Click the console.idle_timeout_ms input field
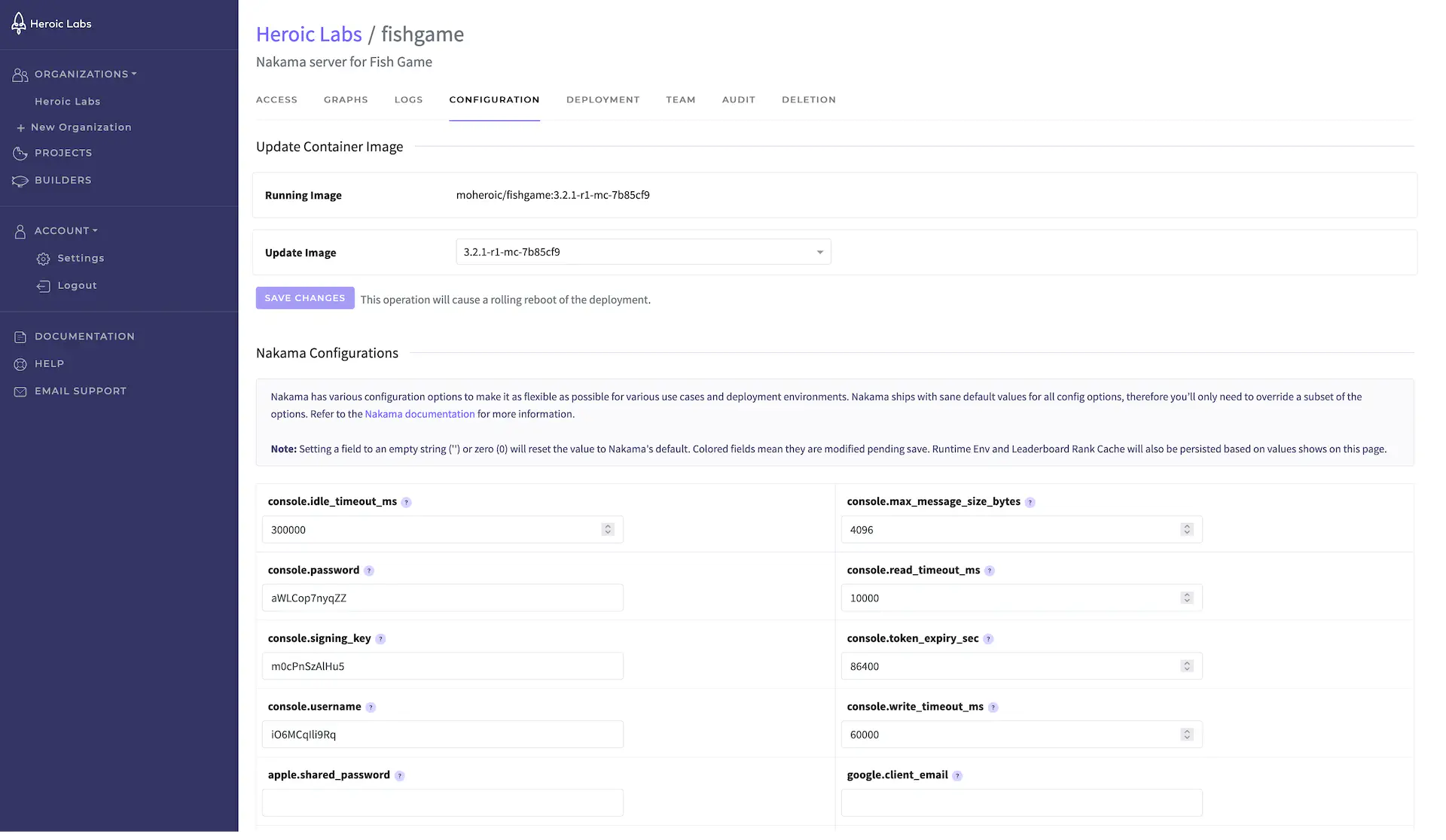This screenshot has height=840, width=1446. click(443, 530)
